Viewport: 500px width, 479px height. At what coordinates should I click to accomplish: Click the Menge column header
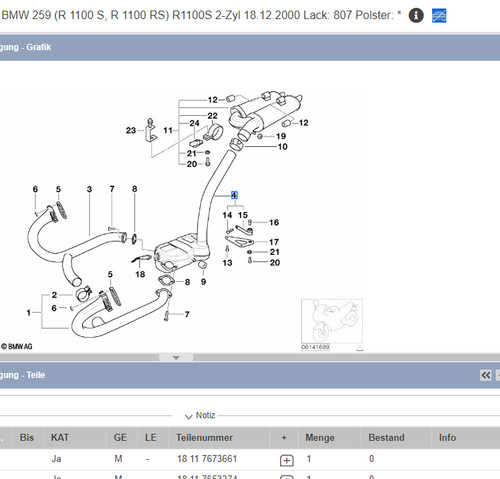point(320,438)
